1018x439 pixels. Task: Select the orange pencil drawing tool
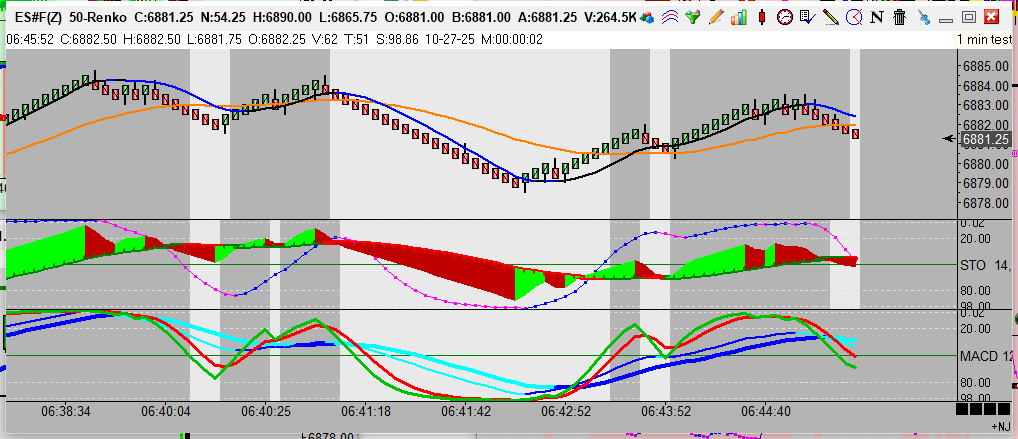pos(717,17)
